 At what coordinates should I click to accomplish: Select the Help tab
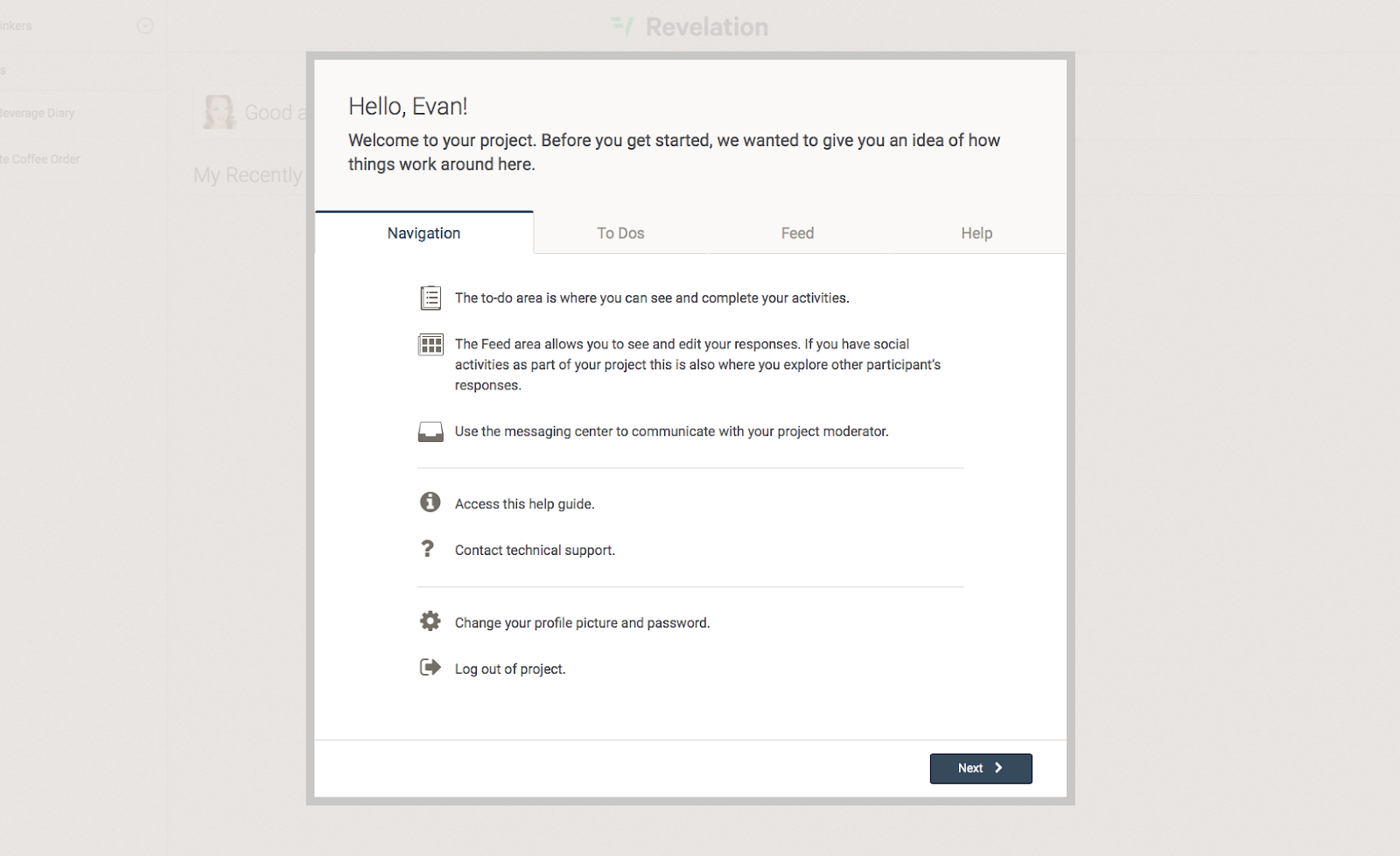(x=976, y=233)
